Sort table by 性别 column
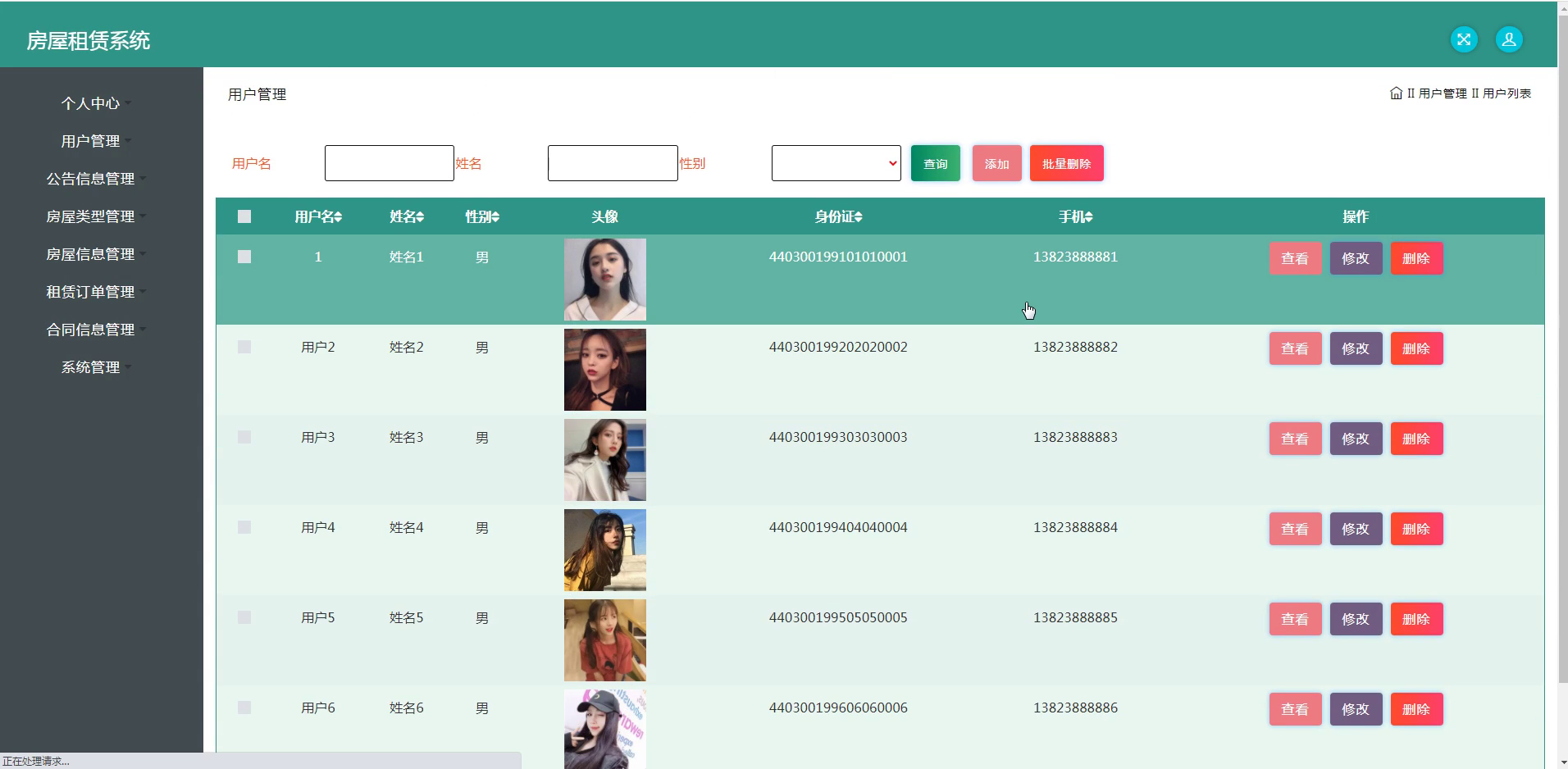Screen dimensions: 1568x769 482,216
